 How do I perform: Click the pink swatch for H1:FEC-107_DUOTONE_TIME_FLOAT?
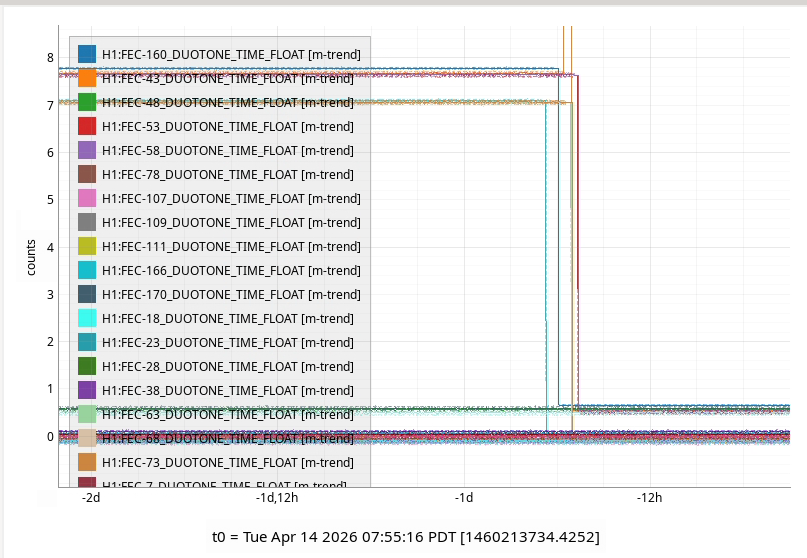click(87, 198)
